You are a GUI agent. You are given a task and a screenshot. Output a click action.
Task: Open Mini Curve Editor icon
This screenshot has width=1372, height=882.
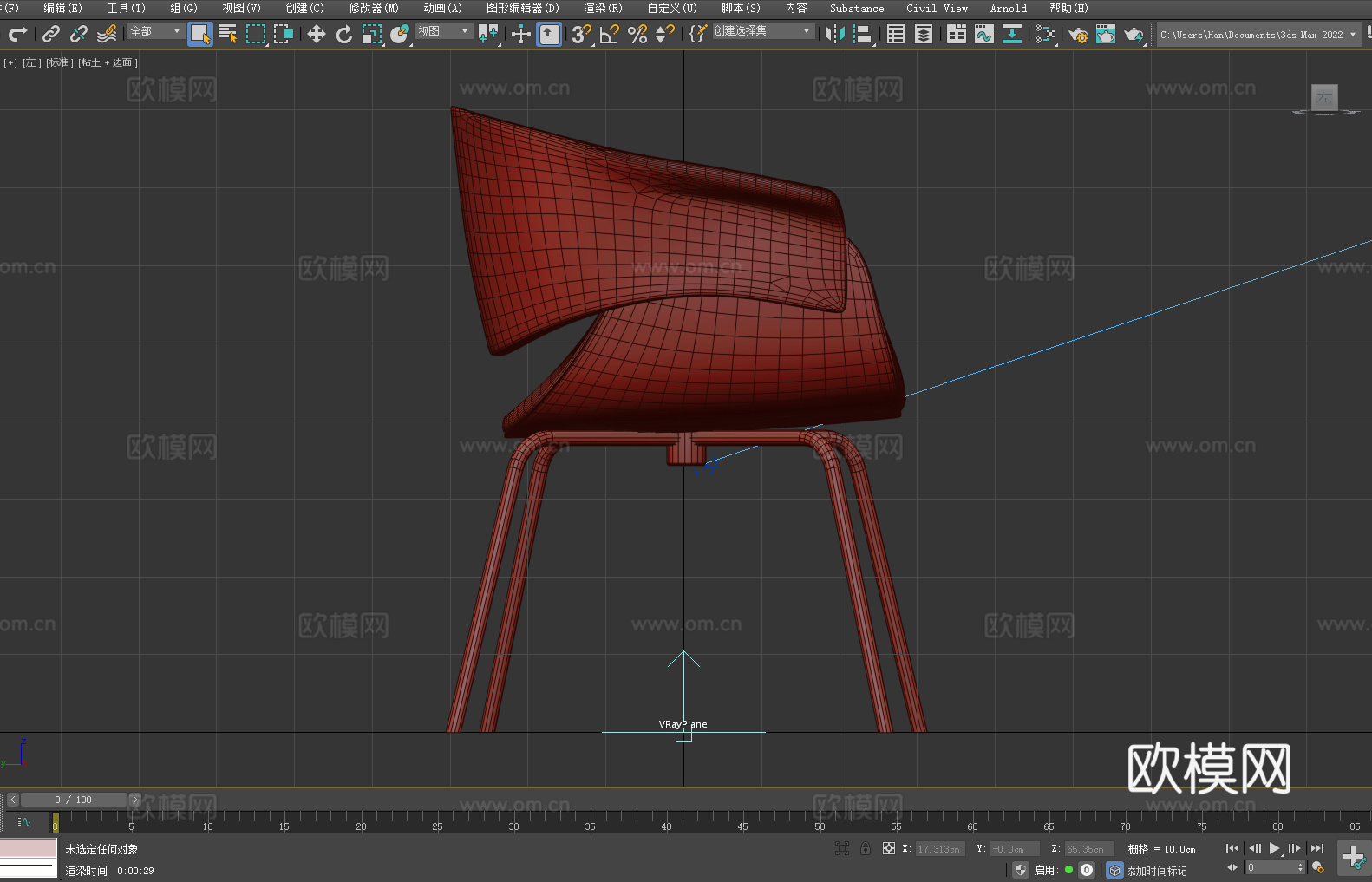[x=24, y=821]
